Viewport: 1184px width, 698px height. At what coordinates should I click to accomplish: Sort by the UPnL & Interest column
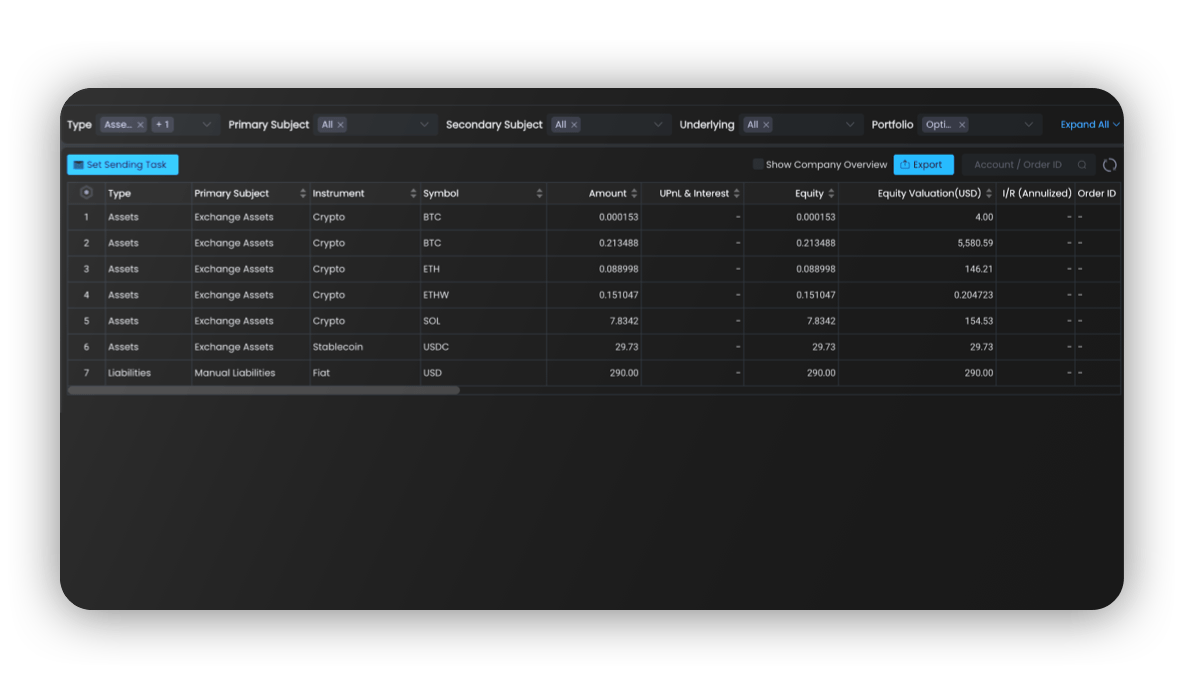(737, 193)
